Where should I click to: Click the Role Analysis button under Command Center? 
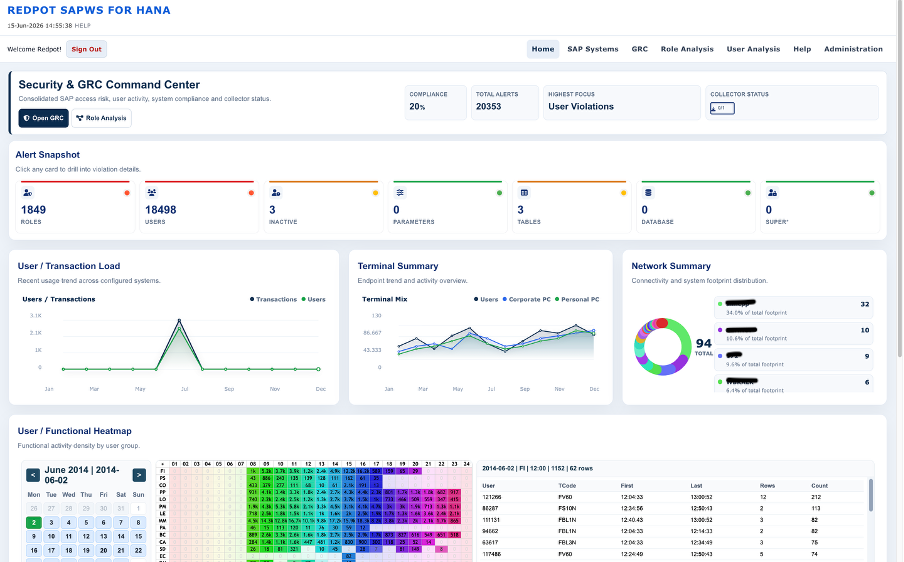(101, 118)
